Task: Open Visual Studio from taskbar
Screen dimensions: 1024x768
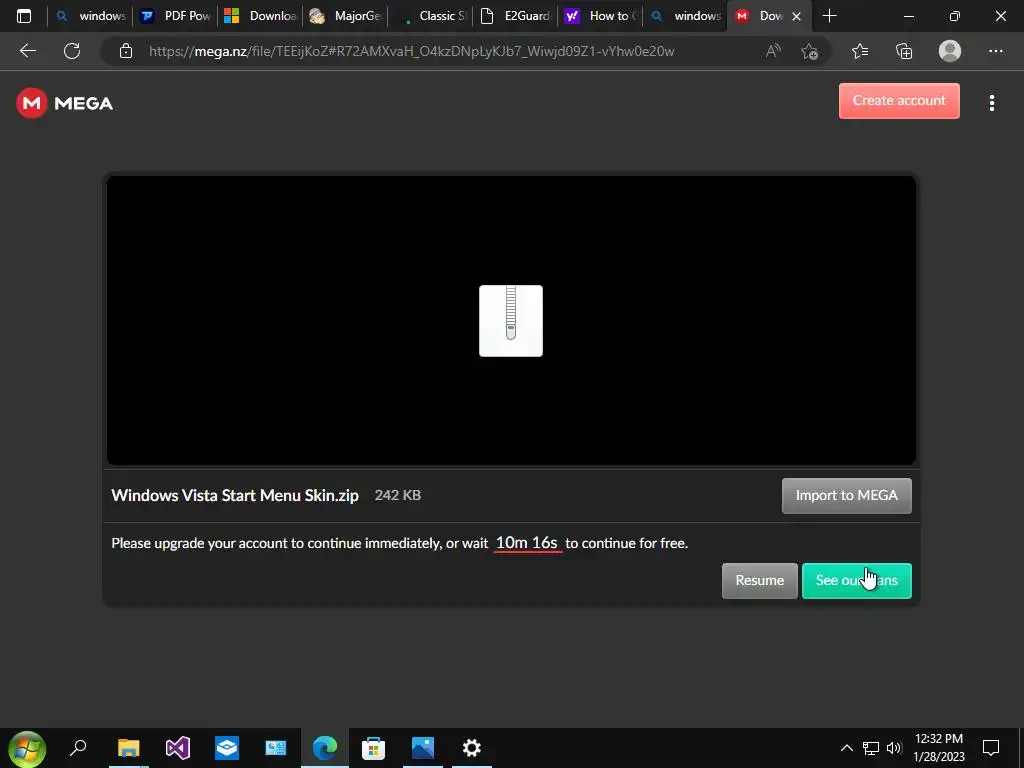Action: point(178,748)
